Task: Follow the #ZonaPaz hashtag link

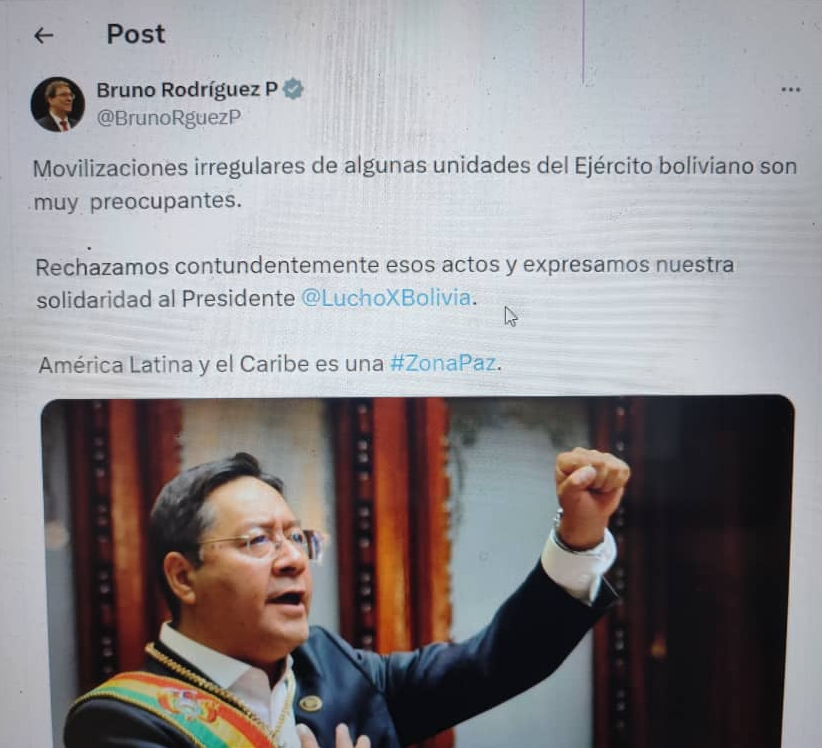Action: coord(443,363)
